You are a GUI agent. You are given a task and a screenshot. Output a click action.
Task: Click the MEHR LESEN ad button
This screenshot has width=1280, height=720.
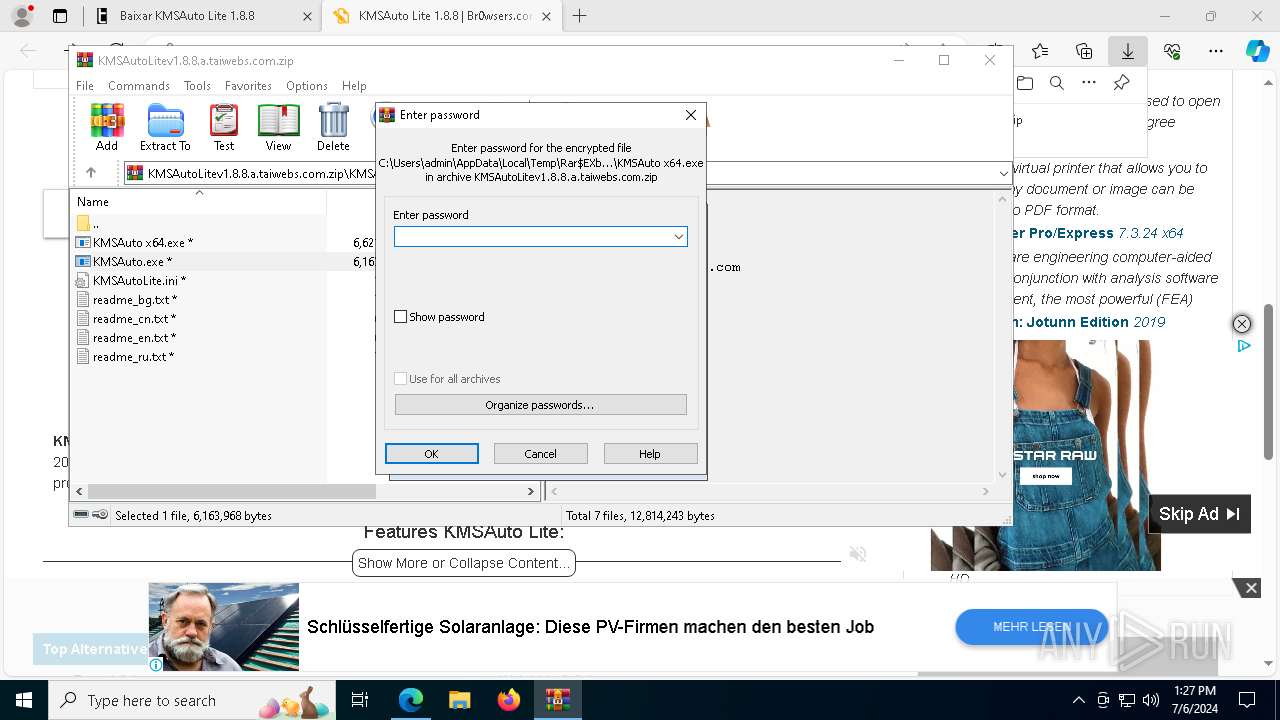click(x=1031, y=627)
